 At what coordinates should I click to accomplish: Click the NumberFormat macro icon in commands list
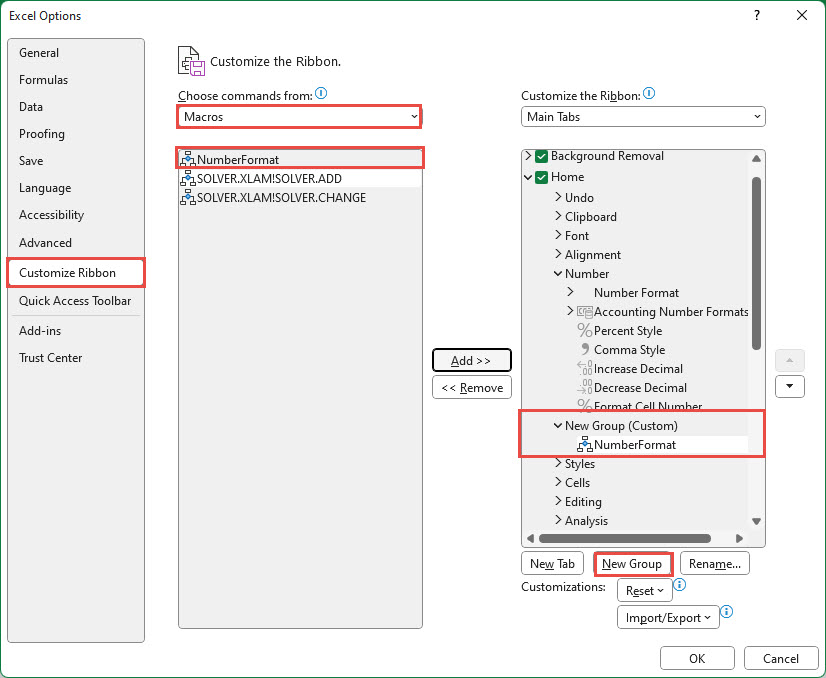[188, 159]
